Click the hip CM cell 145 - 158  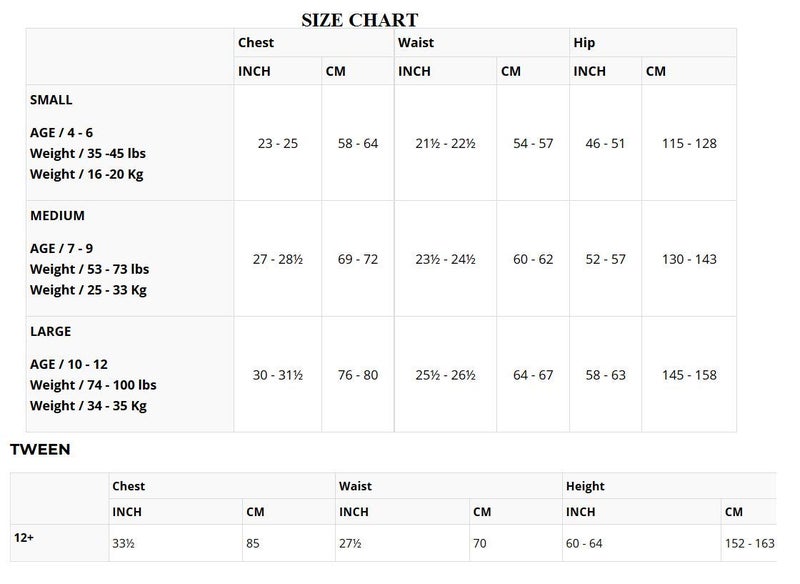pyautogui.click(x=689, y=375)
